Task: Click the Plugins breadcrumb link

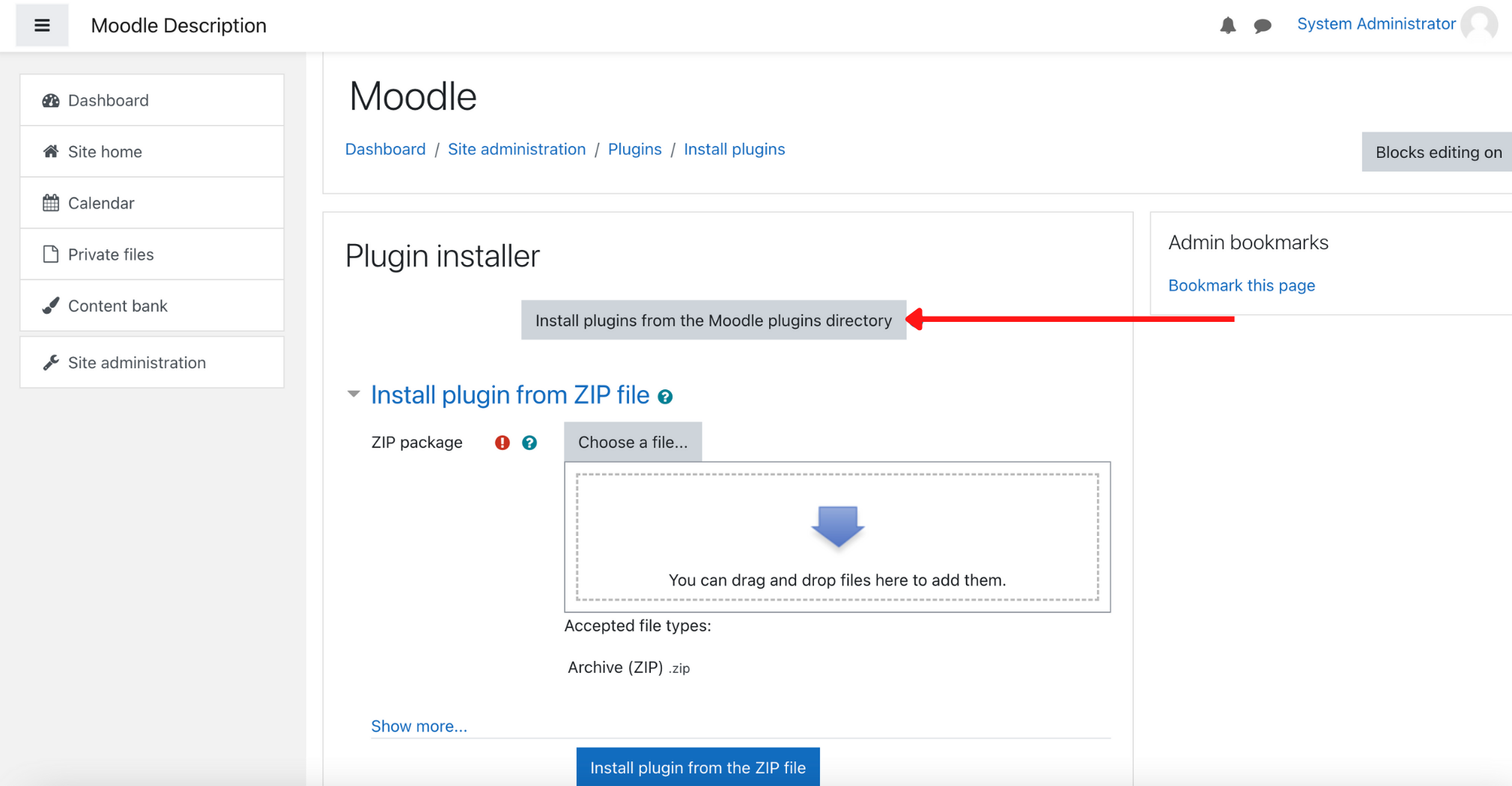Action: 634,149
